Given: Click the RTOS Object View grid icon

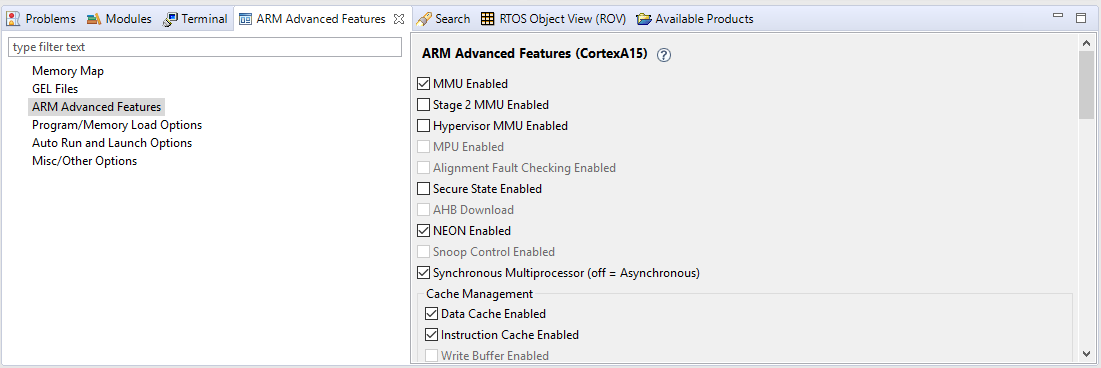Looking at the screenshot, I should click(x=487, y=19).
